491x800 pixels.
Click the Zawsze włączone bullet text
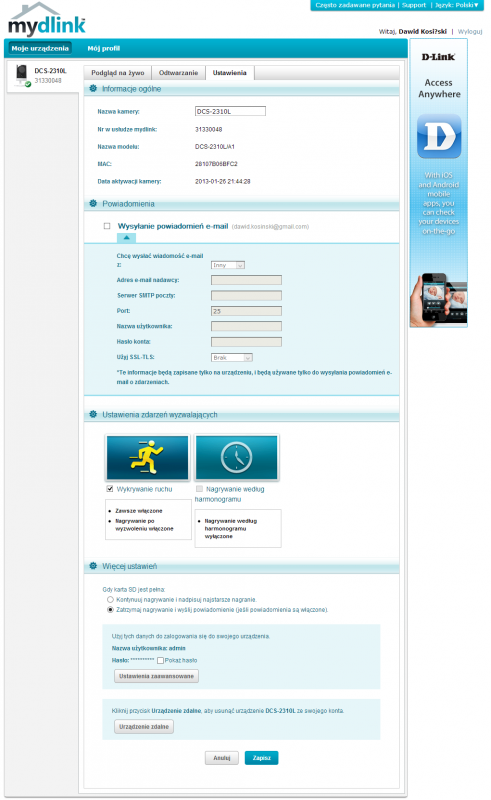click(138, 511)
